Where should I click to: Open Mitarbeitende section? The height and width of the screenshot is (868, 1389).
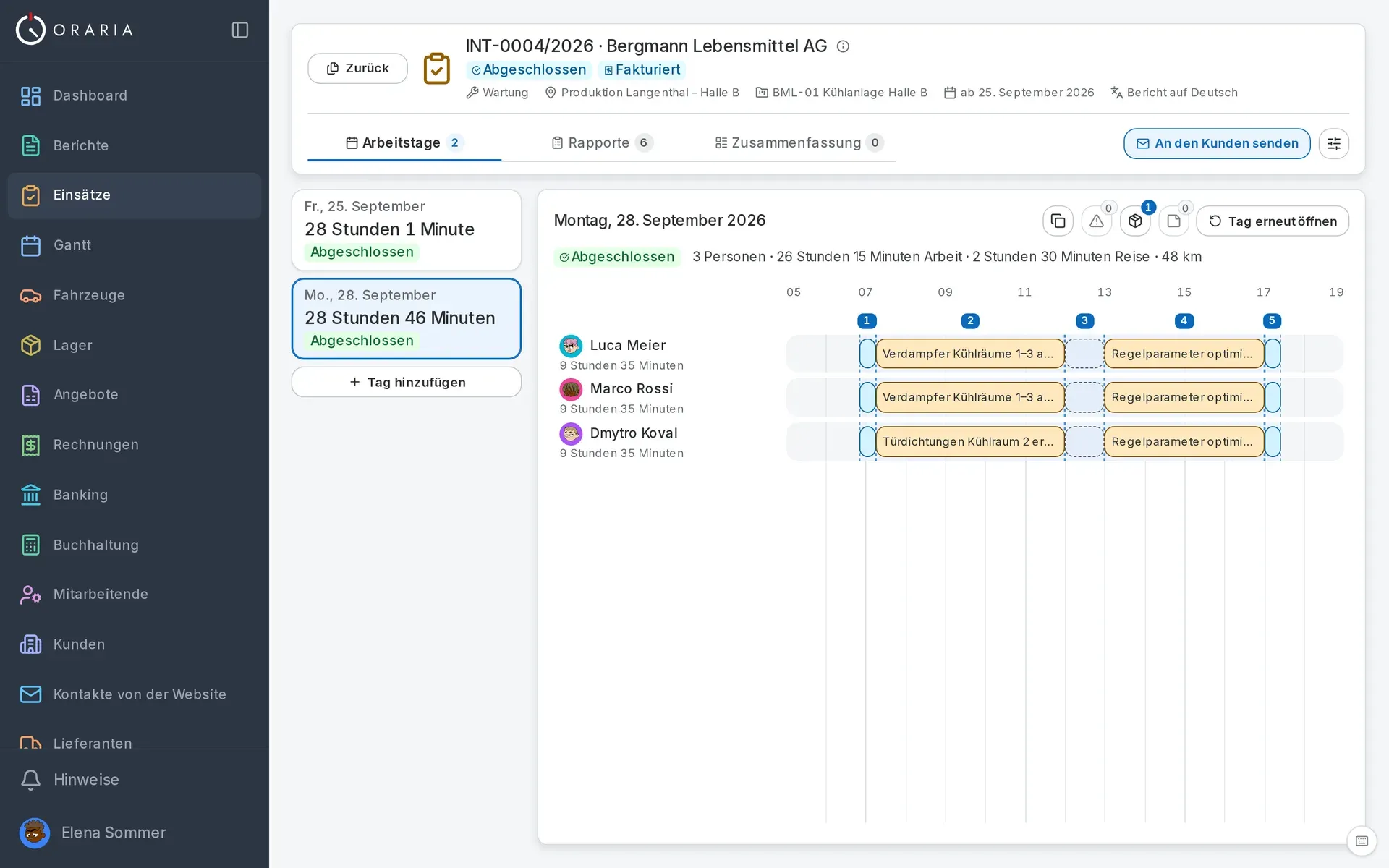point(135,595)
